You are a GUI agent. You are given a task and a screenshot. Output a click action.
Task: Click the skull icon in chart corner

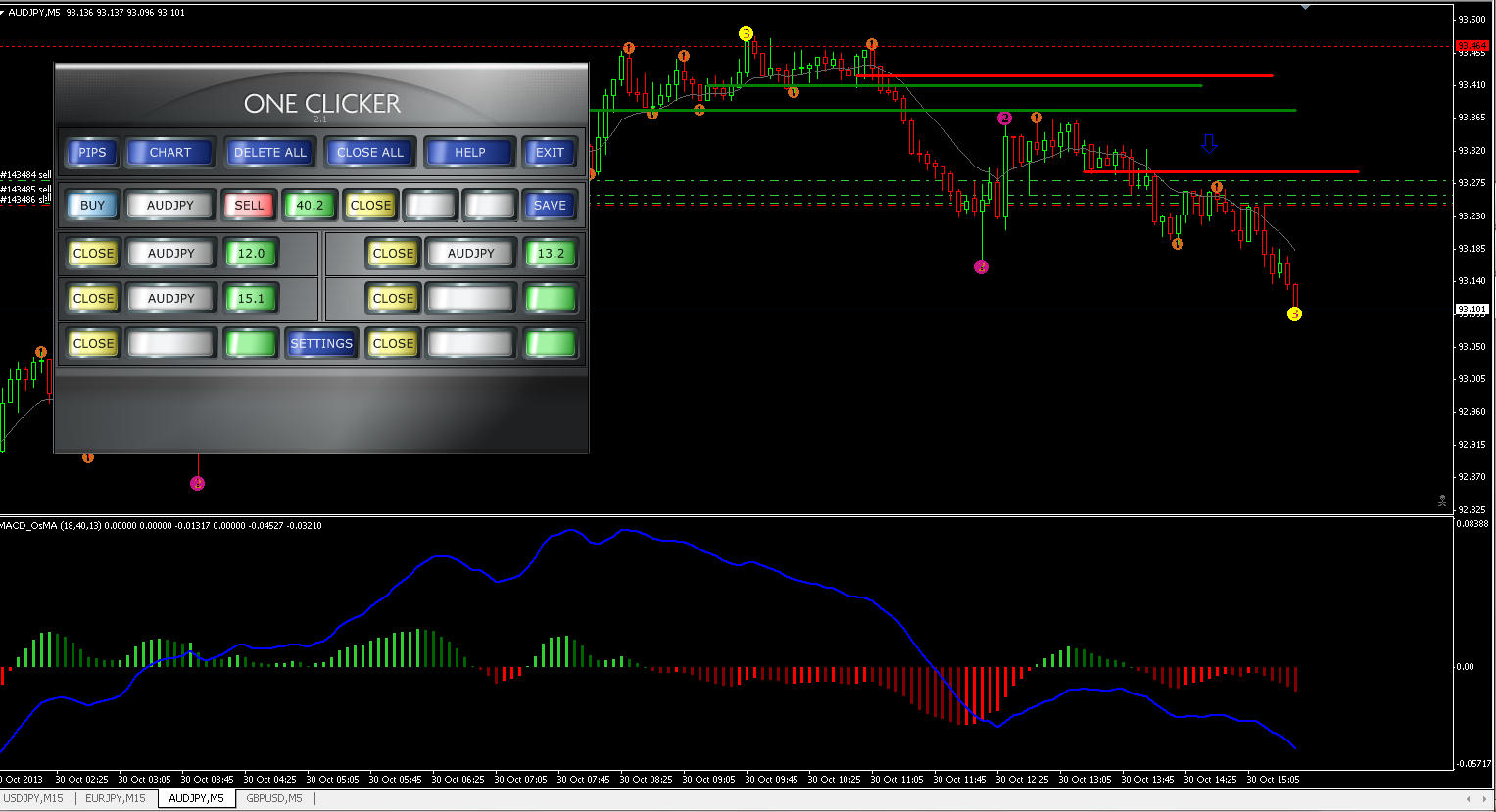[x=1441, y=502]
